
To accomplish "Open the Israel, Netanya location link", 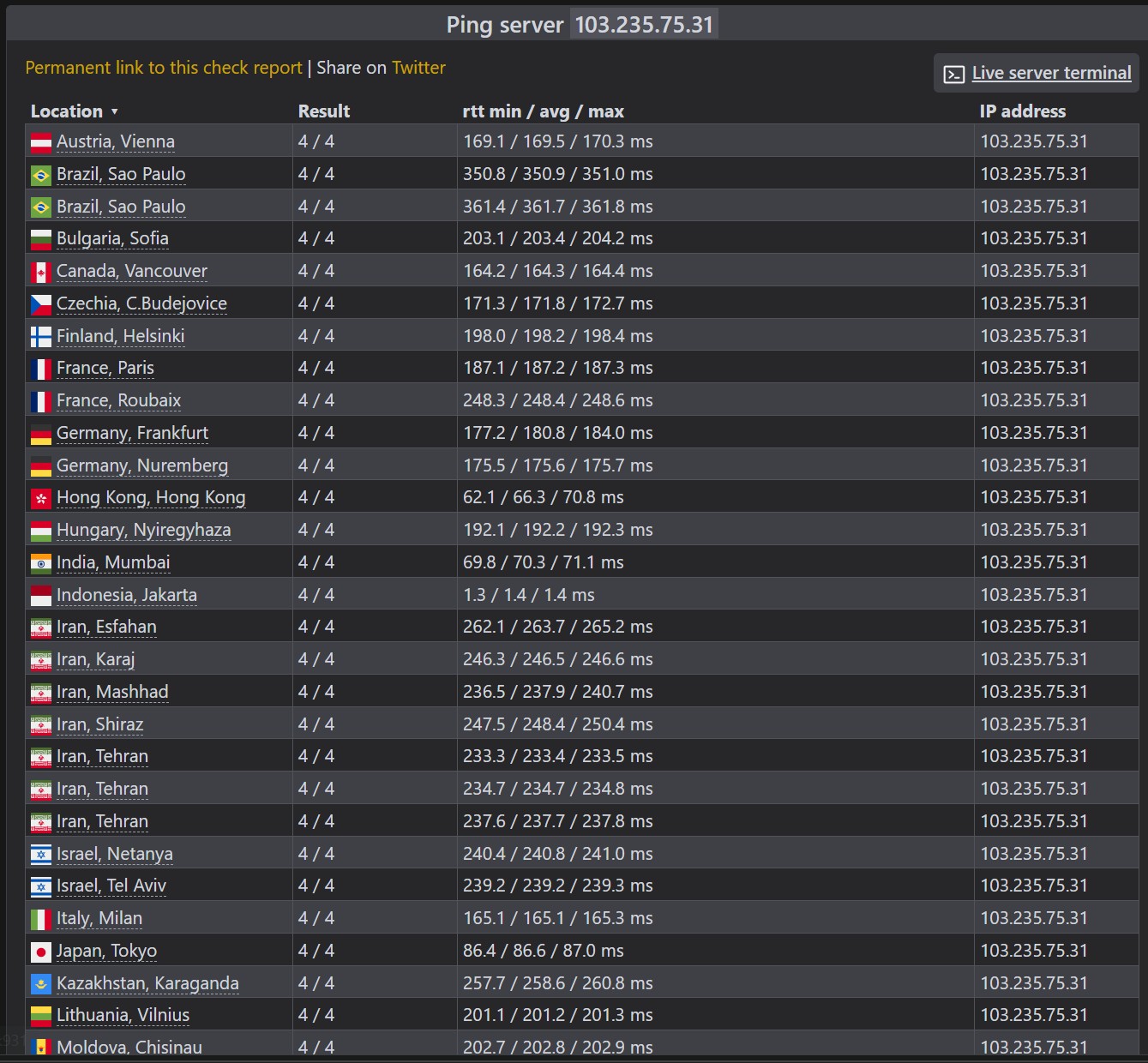I will click(115, 854).
